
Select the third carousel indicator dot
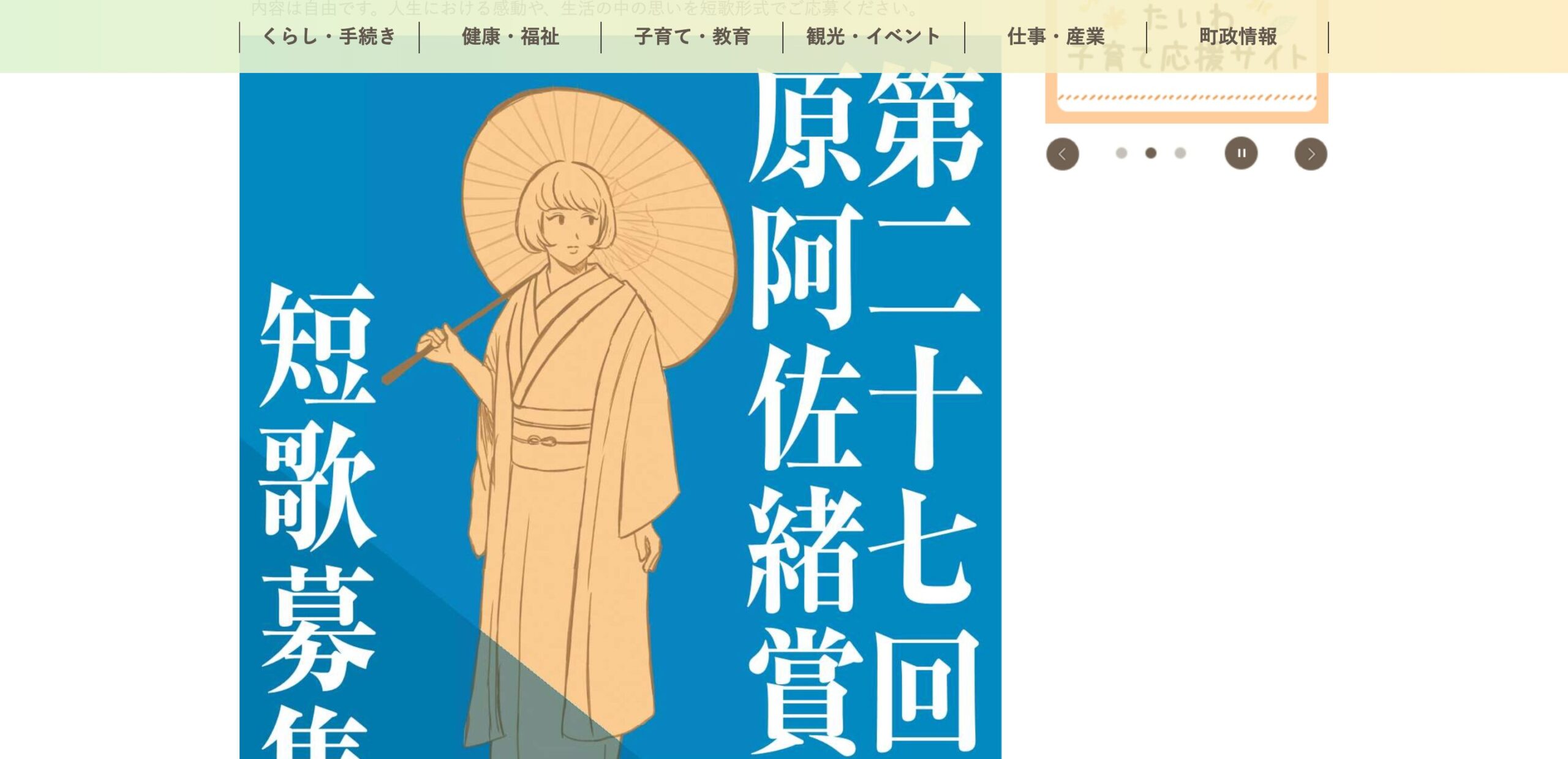1180,153
